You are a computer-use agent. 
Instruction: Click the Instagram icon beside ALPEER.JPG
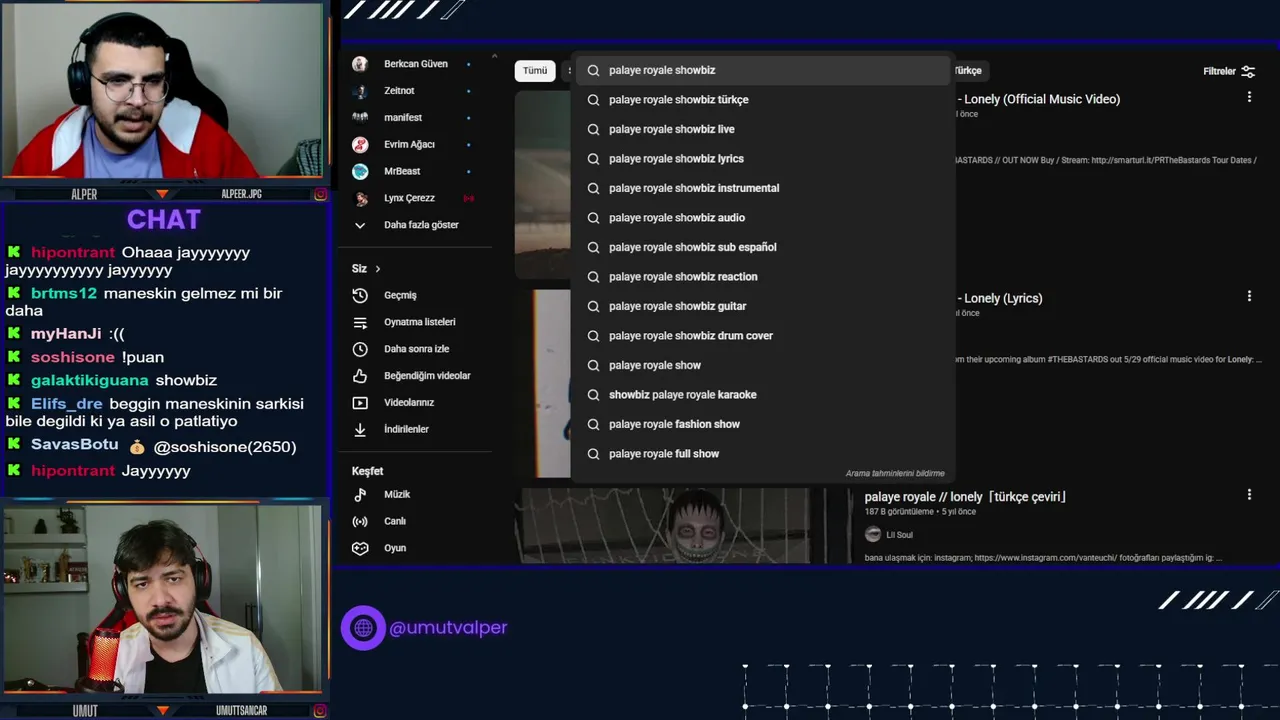click(x=320, y=195)
